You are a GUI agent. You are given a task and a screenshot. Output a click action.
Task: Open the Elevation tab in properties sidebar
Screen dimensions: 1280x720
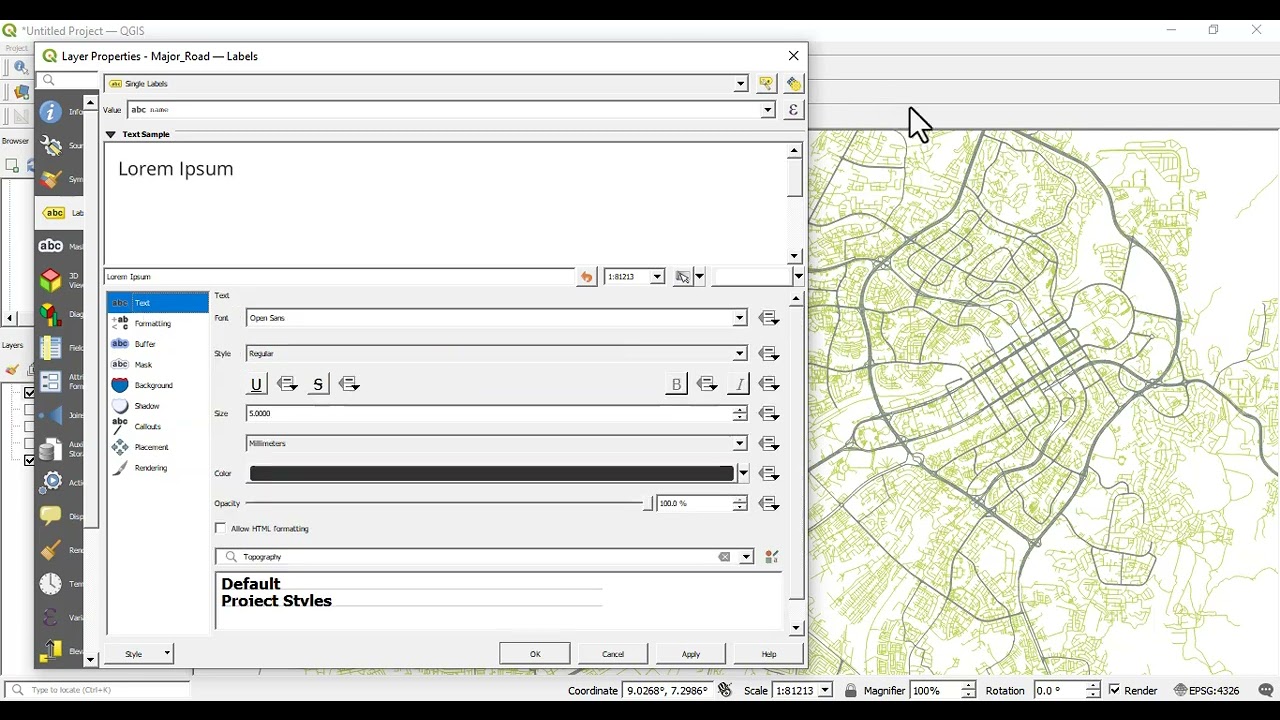click(61, 651)
